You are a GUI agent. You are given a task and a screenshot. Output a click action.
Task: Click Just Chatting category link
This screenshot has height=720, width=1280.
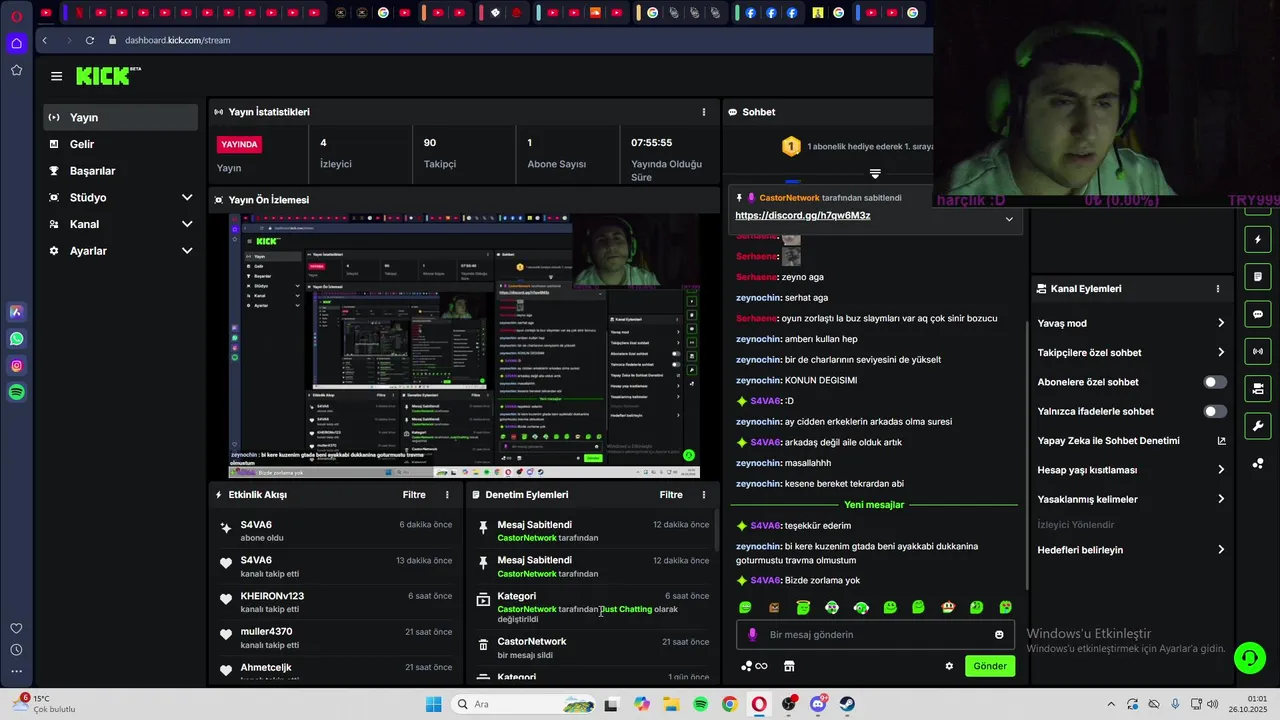626,609
